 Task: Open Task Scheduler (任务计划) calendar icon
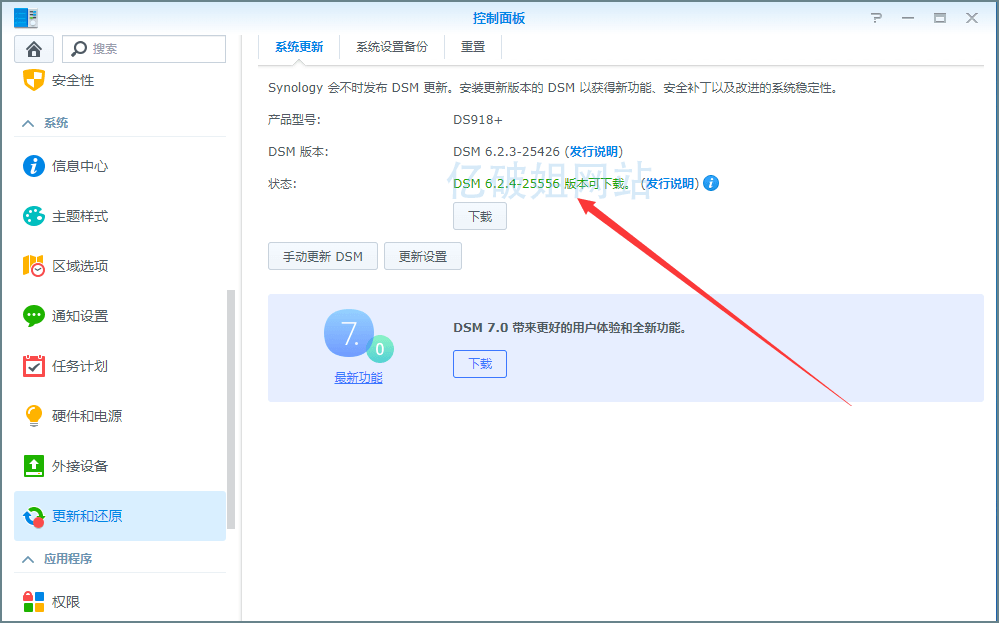point(34,366)
